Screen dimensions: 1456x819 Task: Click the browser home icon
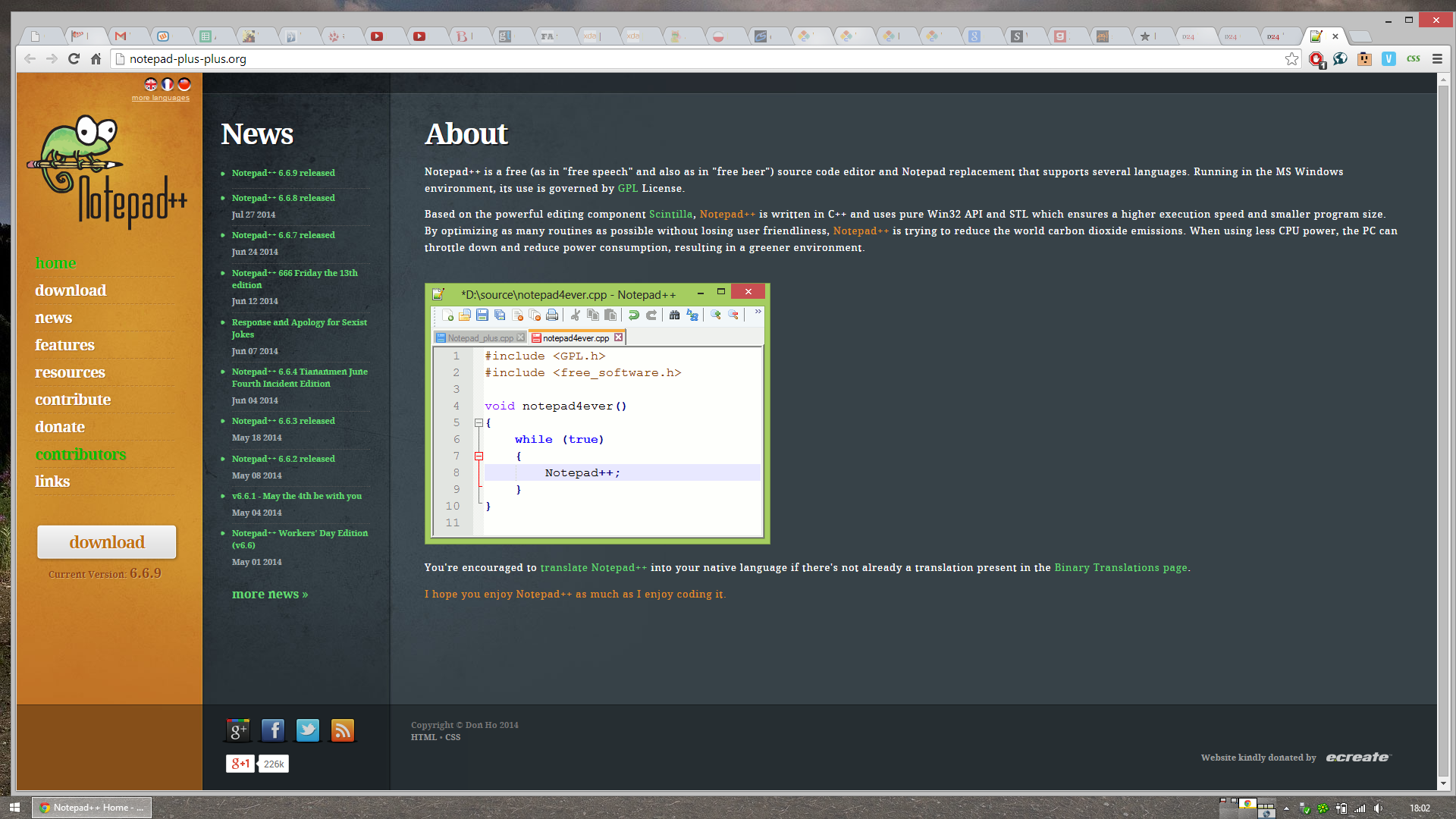pyautogui.click(x=96, y=59)
